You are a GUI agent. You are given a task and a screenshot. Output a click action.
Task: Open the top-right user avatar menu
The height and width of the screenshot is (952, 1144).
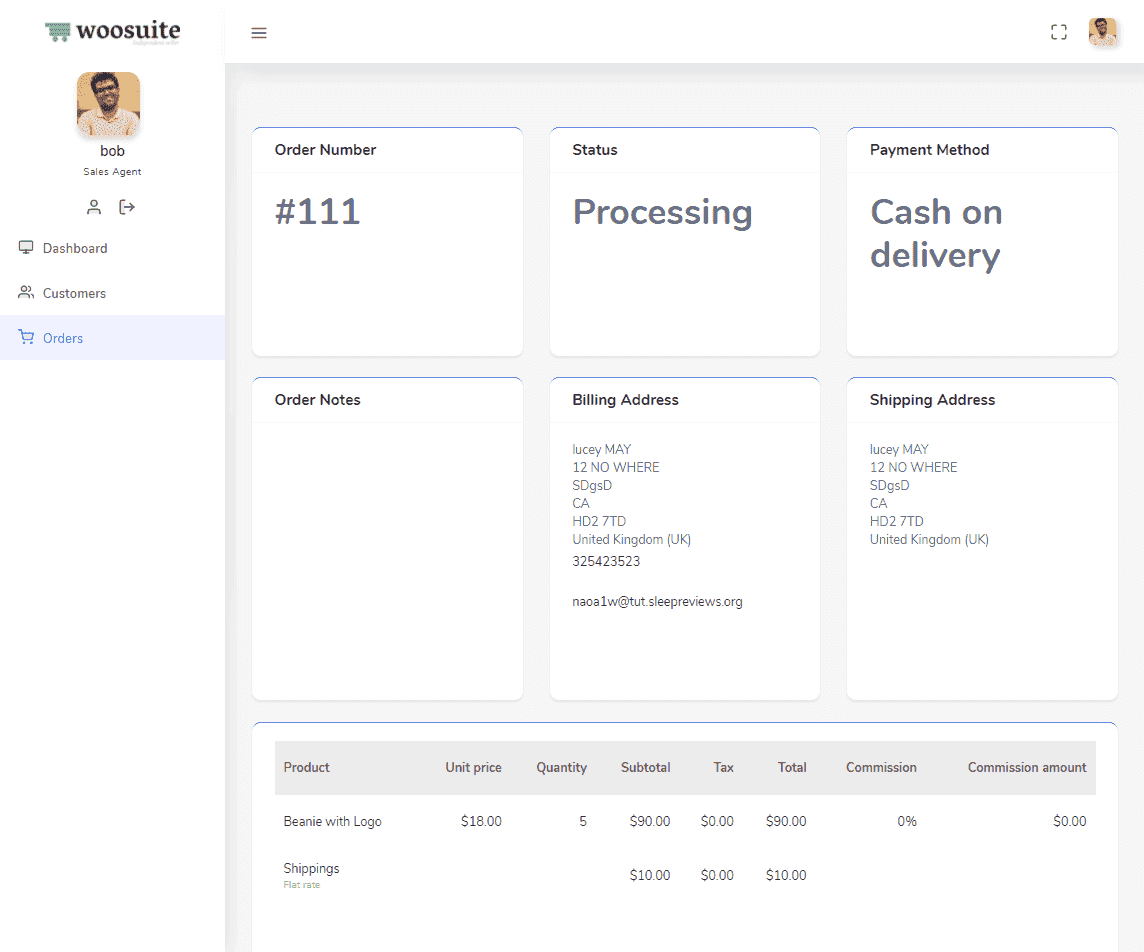1102,32
